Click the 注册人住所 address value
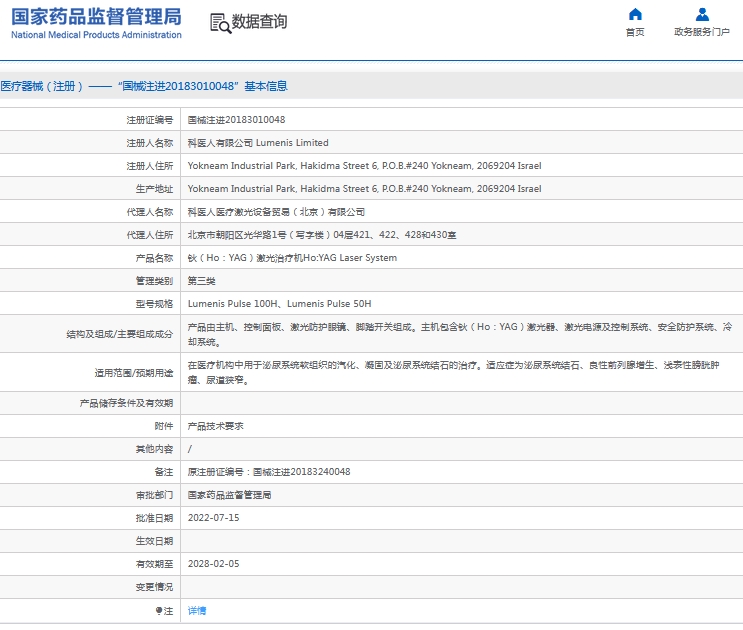This screenshot has width=743, height=630. [364, 166]
